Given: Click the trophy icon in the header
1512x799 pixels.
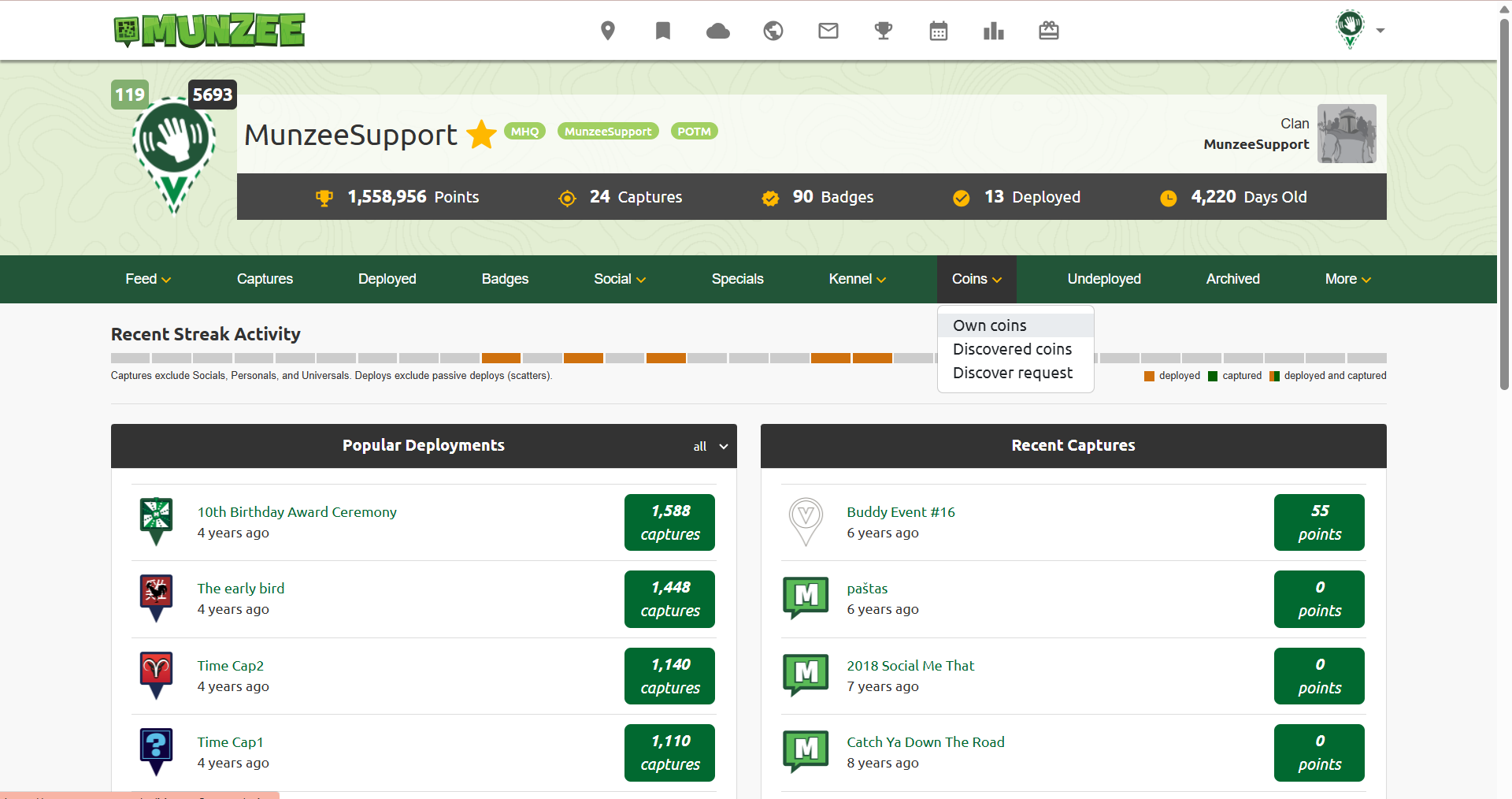Looking at the screenshot, I should coord(883,31).
